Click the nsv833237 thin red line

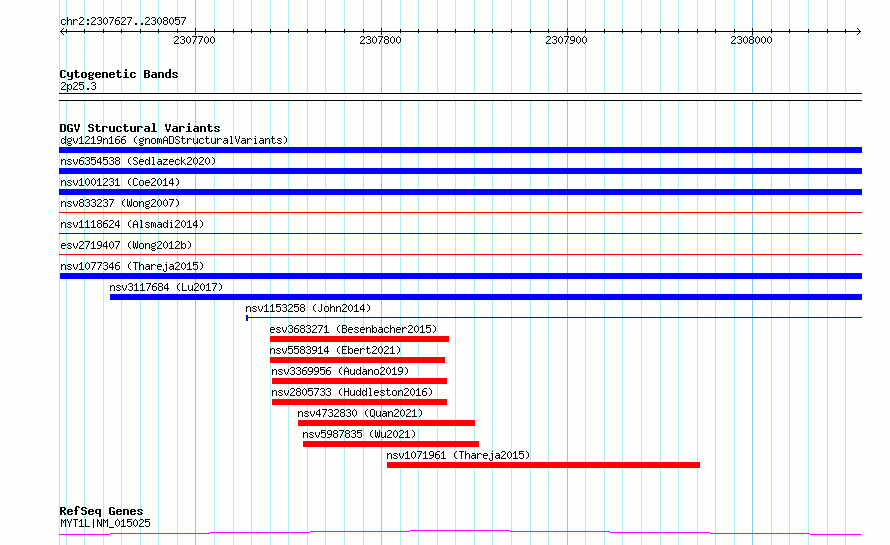(x=460, y=213)
